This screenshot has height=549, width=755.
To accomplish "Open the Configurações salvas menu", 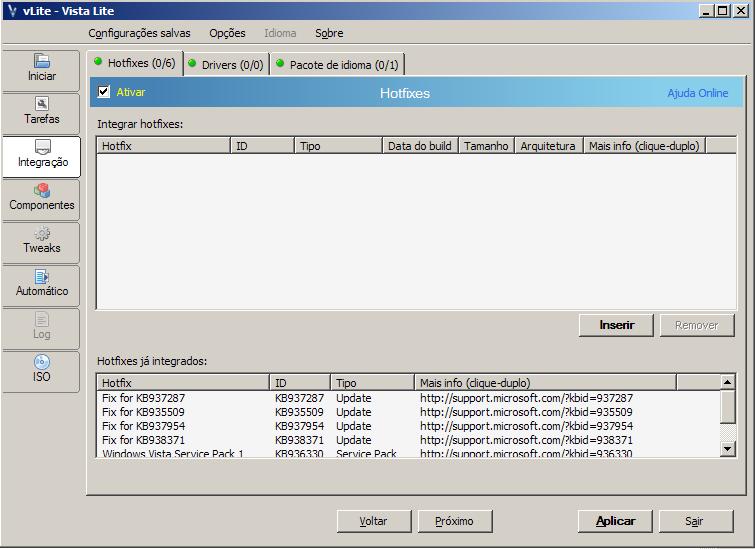I will (139, 33).
